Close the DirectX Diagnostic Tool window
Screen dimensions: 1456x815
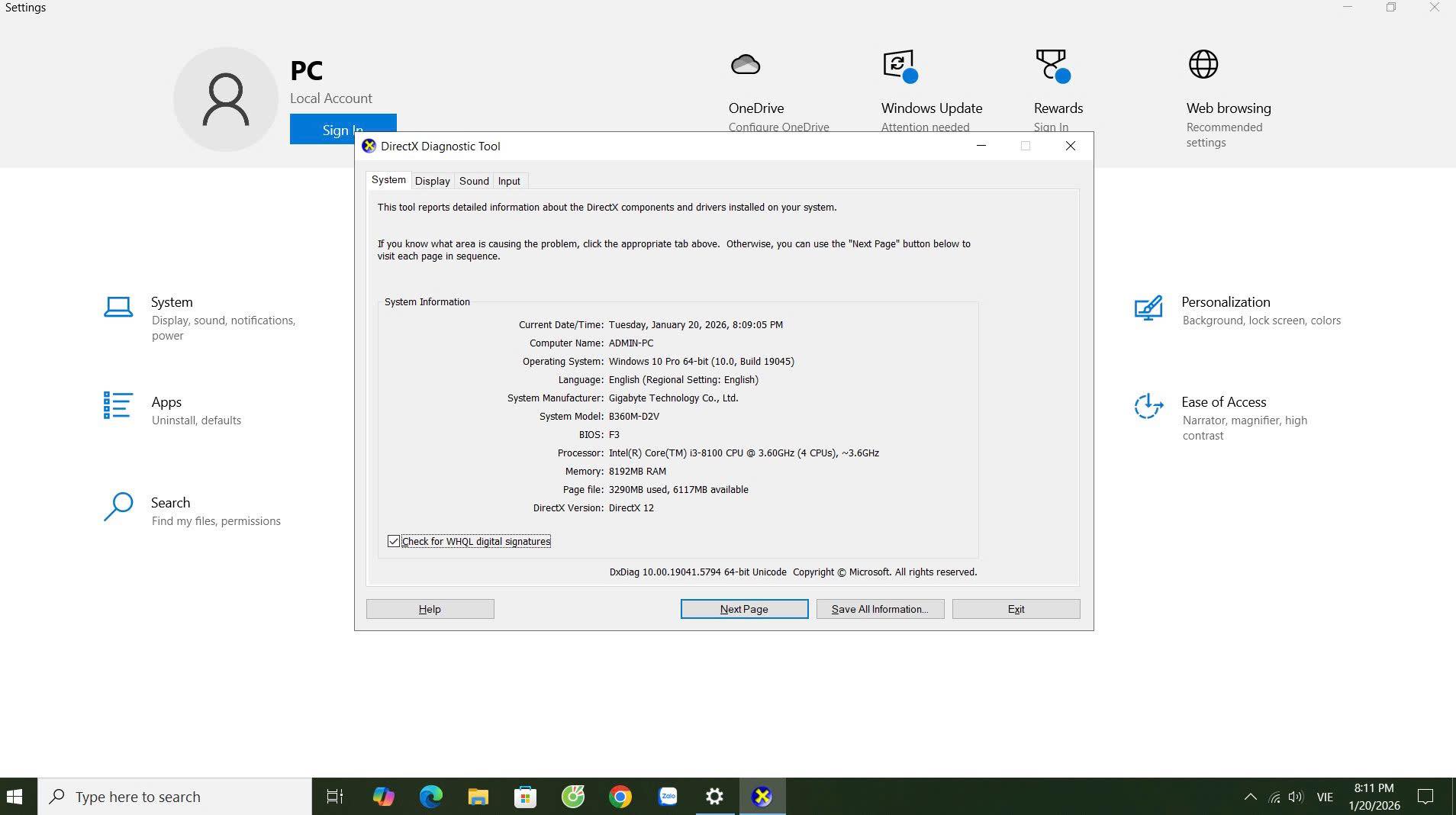click(1071, 146)
